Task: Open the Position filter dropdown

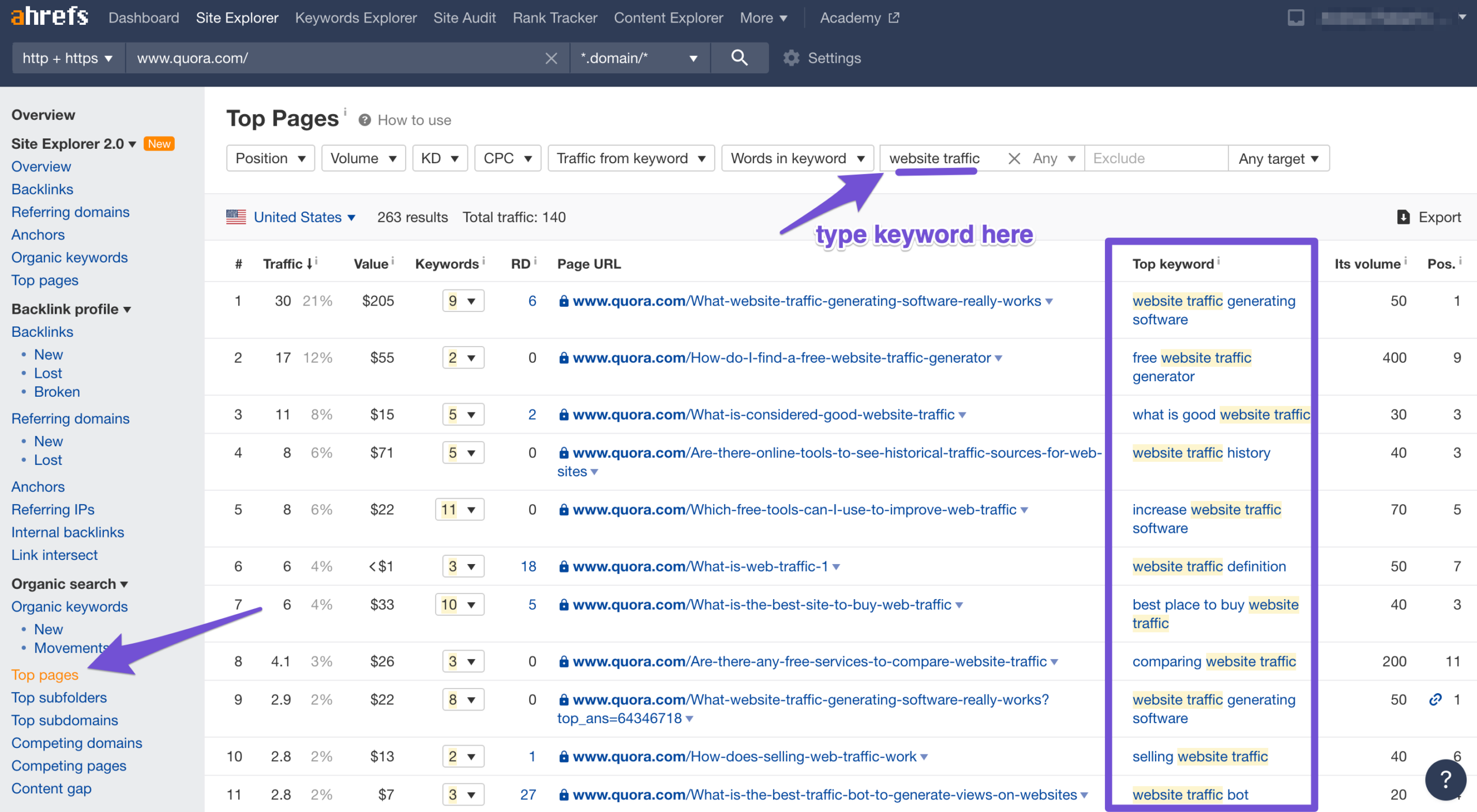Action: [x=271, y=158]
